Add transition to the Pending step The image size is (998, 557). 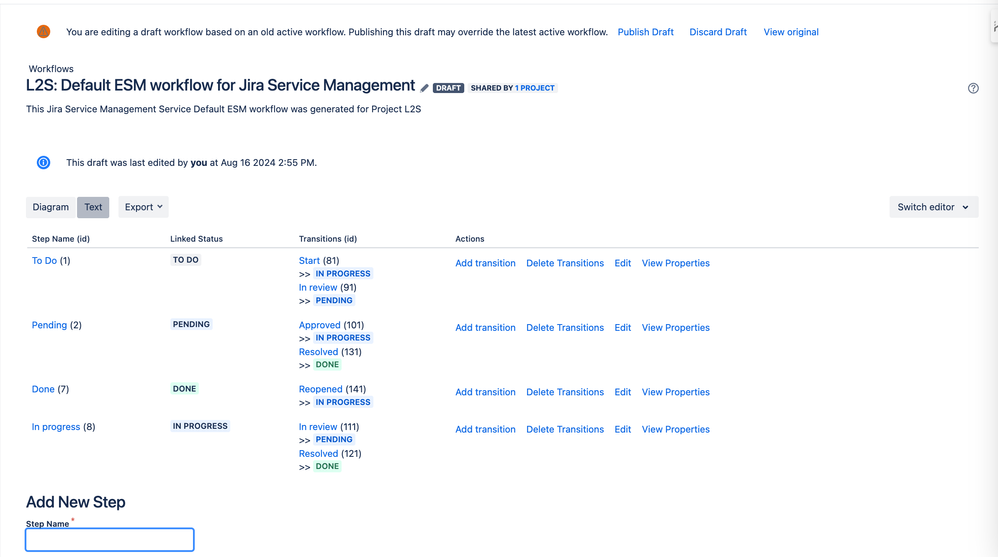(485, 327)
